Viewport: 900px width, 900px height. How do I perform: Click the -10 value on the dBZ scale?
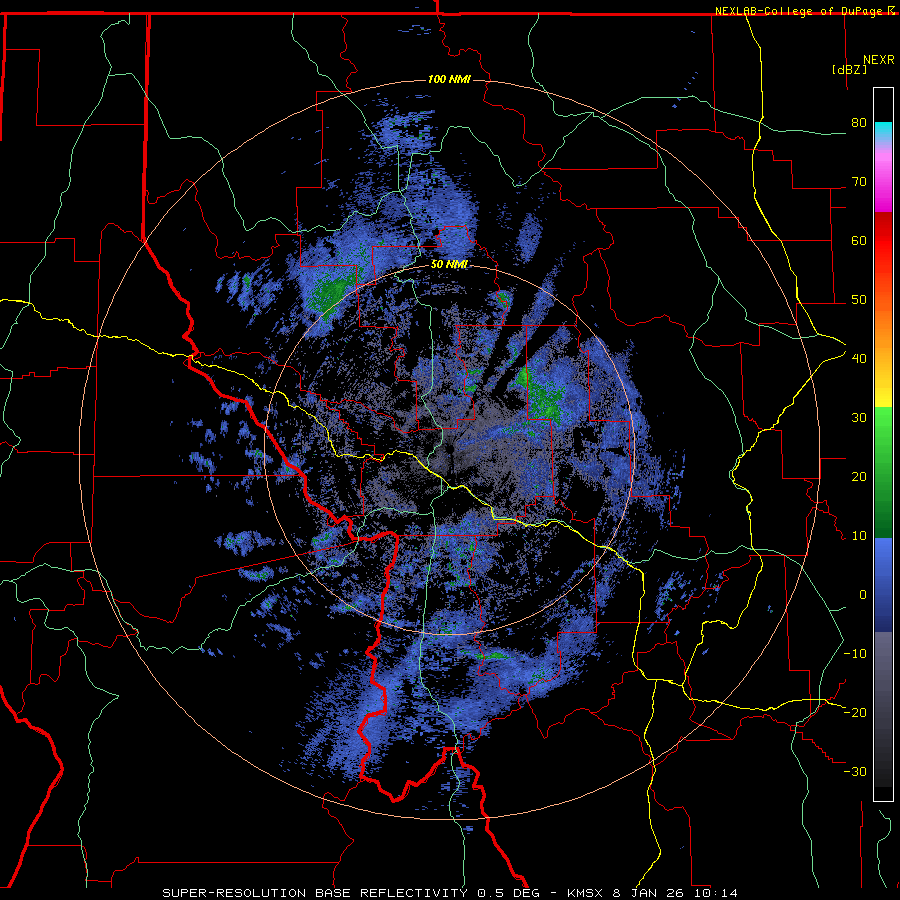click(855, 654)
